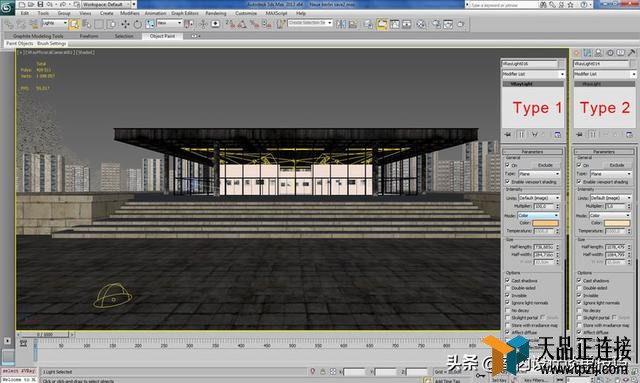Open the Rendered Frame Window
Screen dimensions: 640x383
[448, 24]
